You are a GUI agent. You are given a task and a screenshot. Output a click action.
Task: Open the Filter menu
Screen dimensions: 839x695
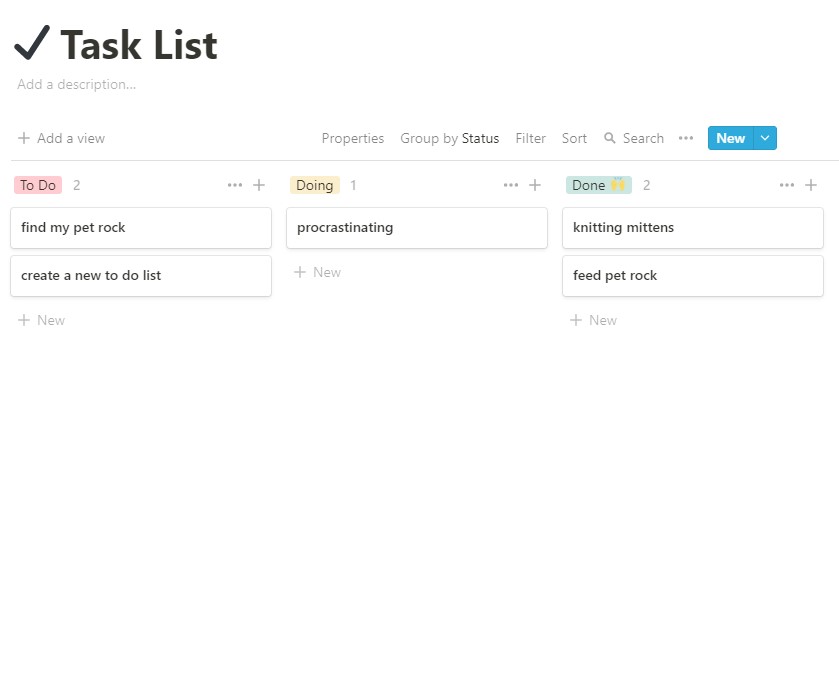point(530,138)
